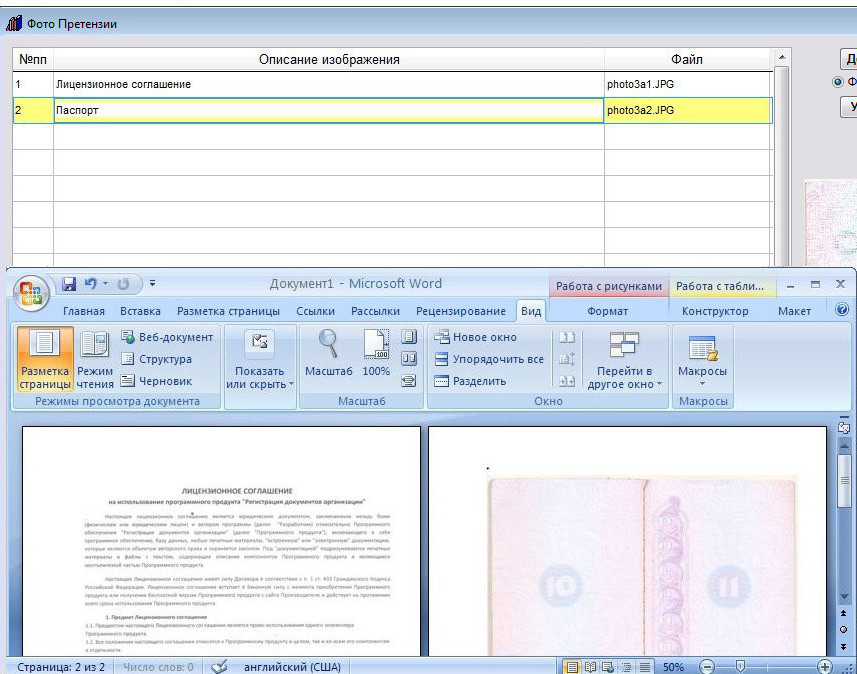Open the Вставка ribbon tab
857x674 pixels.
140,311
